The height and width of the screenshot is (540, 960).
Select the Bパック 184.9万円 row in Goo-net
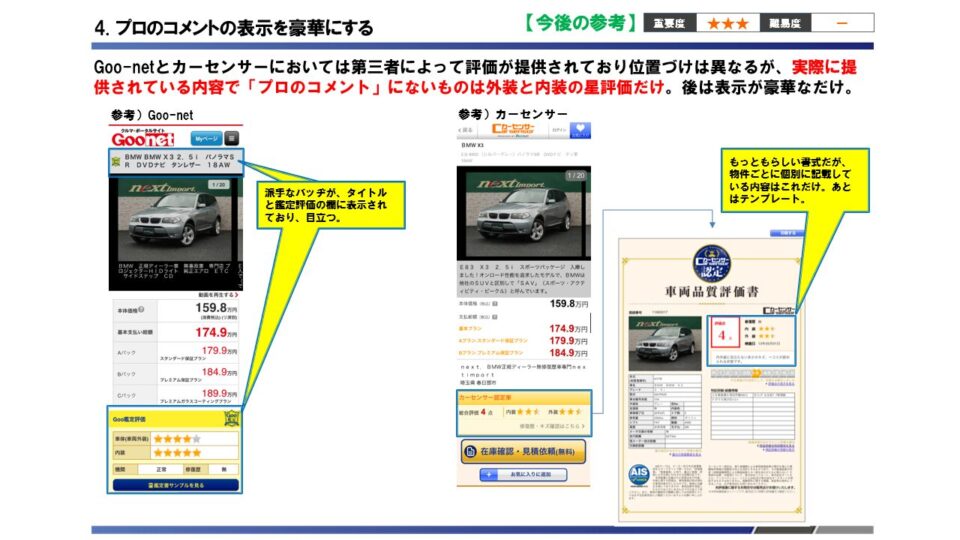pyautogui.click(x=176, y=374)
